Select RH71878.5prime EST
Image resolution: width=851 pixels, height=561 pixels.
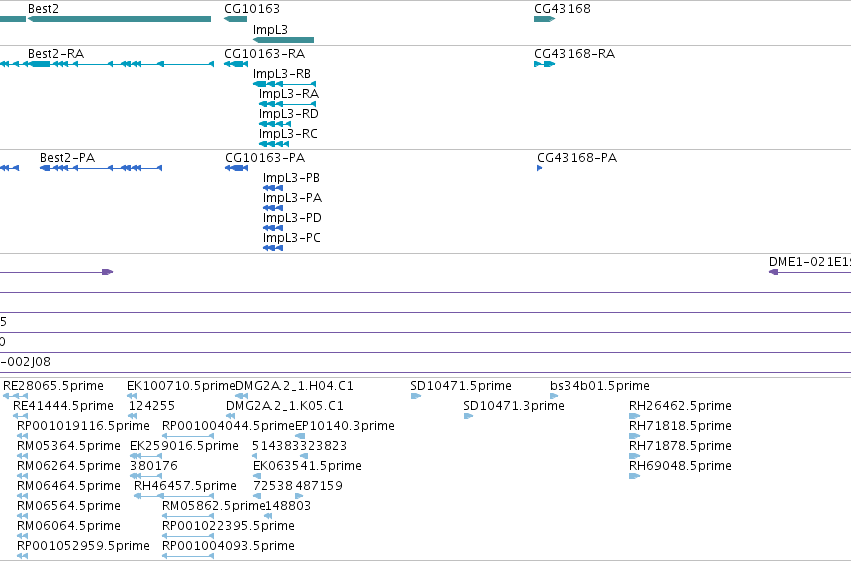pyautogui.click(x=634, y=456)
